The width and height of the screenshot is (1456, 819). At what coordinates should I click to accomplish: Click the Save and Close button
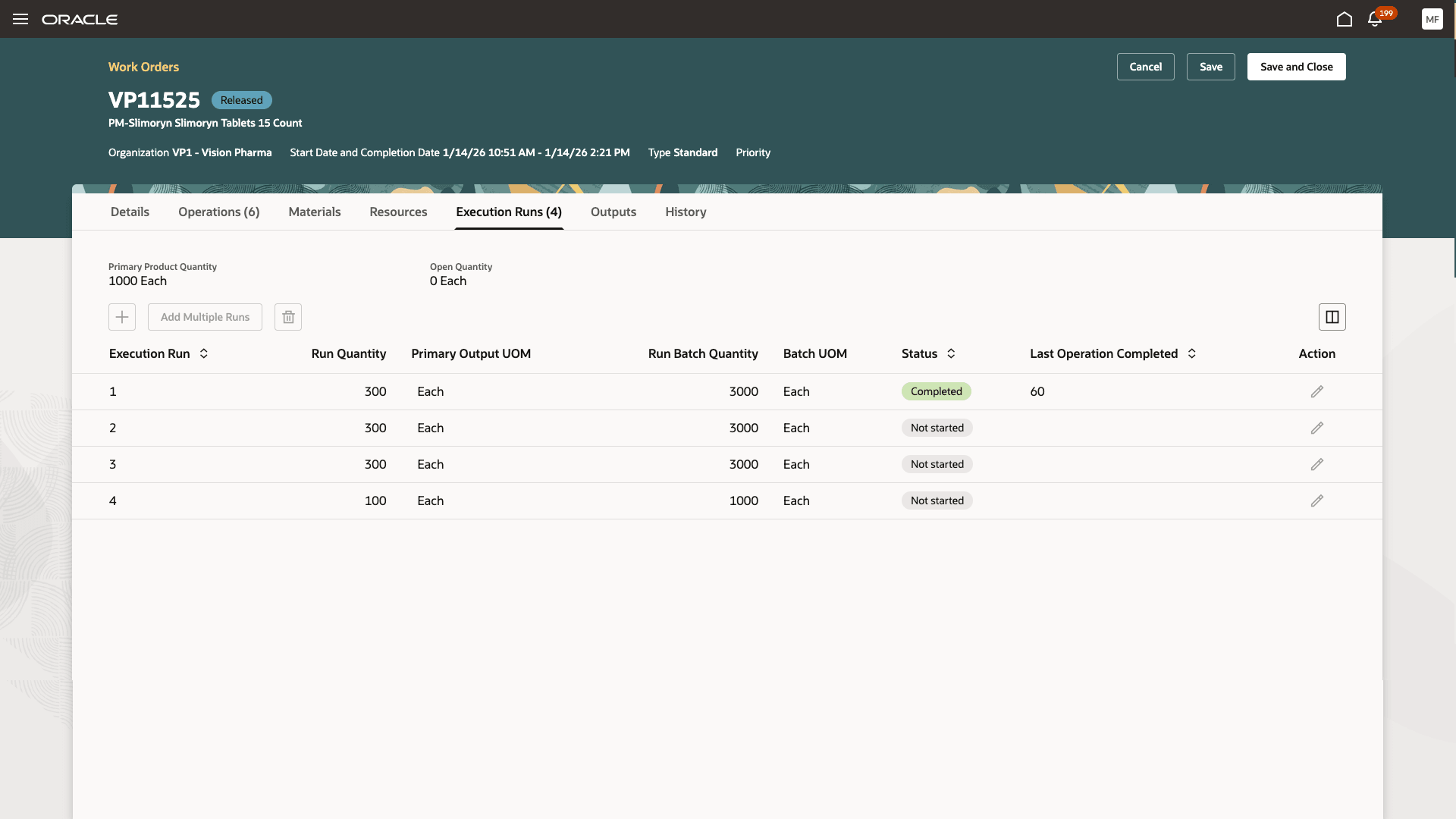[x=1296, y=67]
